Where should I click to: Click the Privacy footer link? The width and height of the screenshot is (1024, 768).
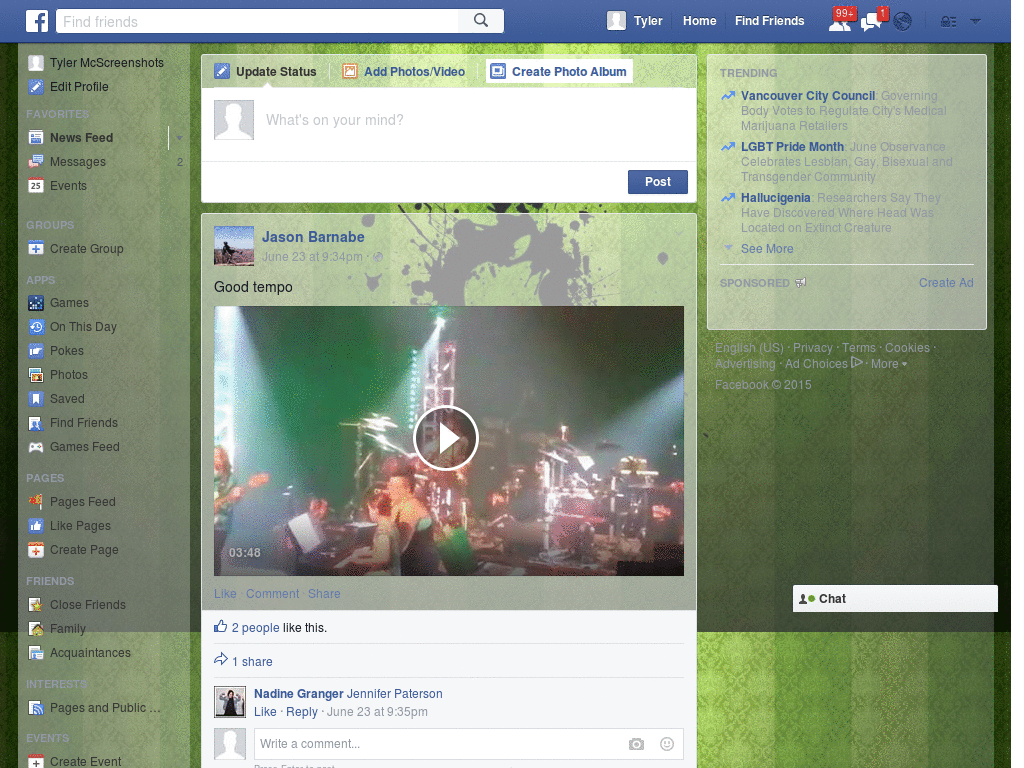click(812, 348)
